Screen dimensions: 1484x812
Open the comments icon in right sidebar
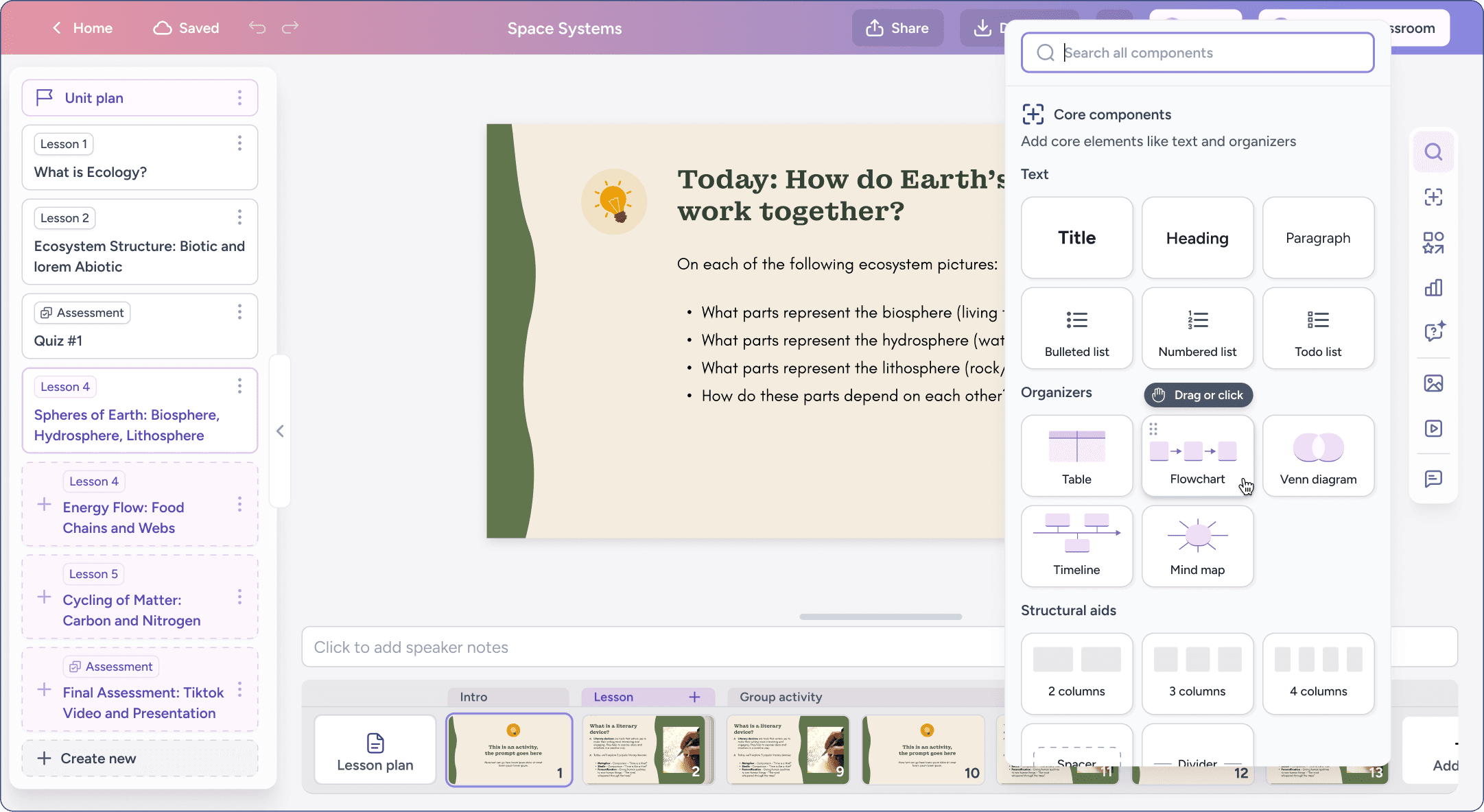(x=1433, y=478)
